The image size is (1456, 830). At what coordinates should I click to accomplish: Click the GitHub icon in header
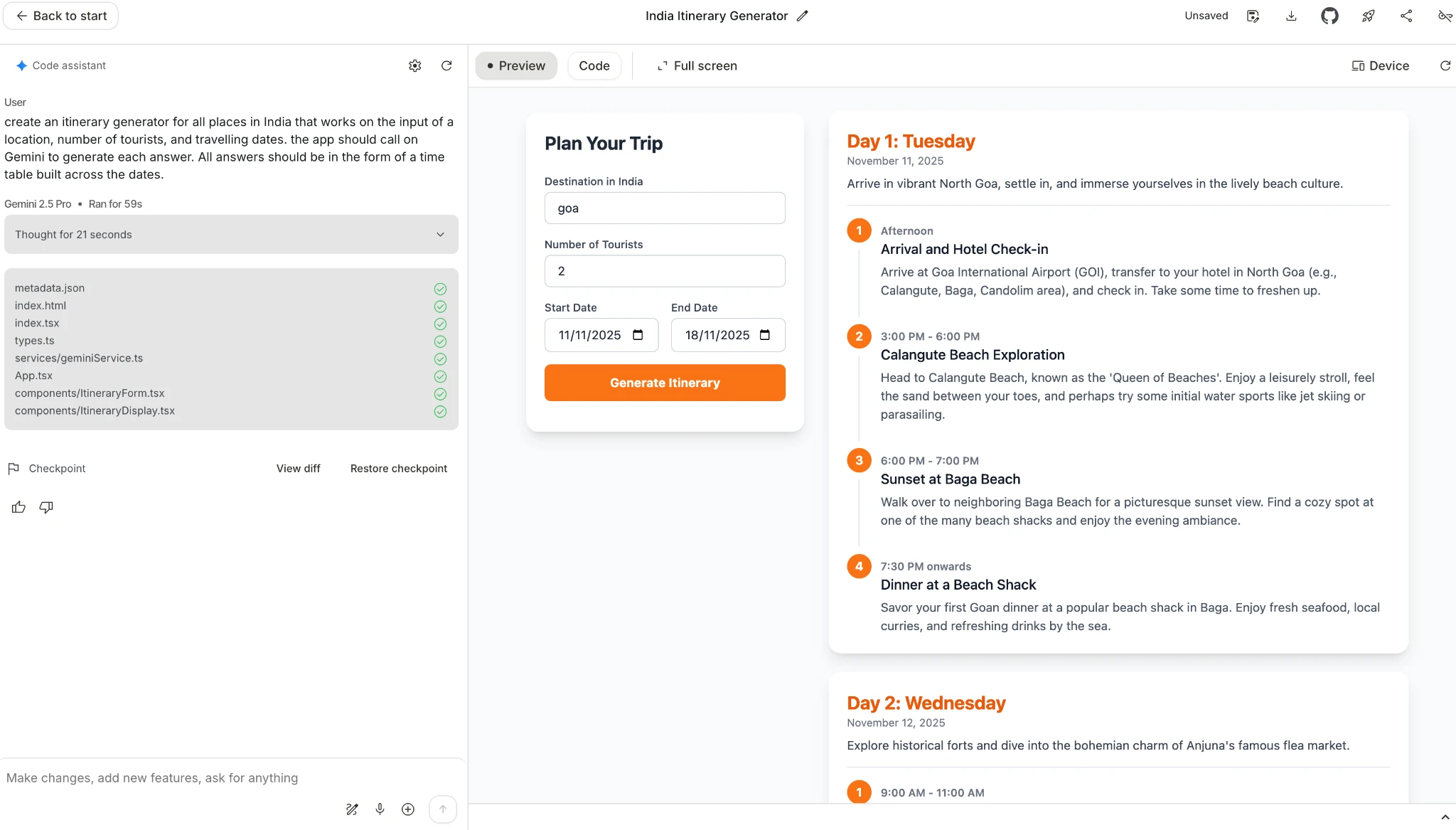tap(1329, 16)
